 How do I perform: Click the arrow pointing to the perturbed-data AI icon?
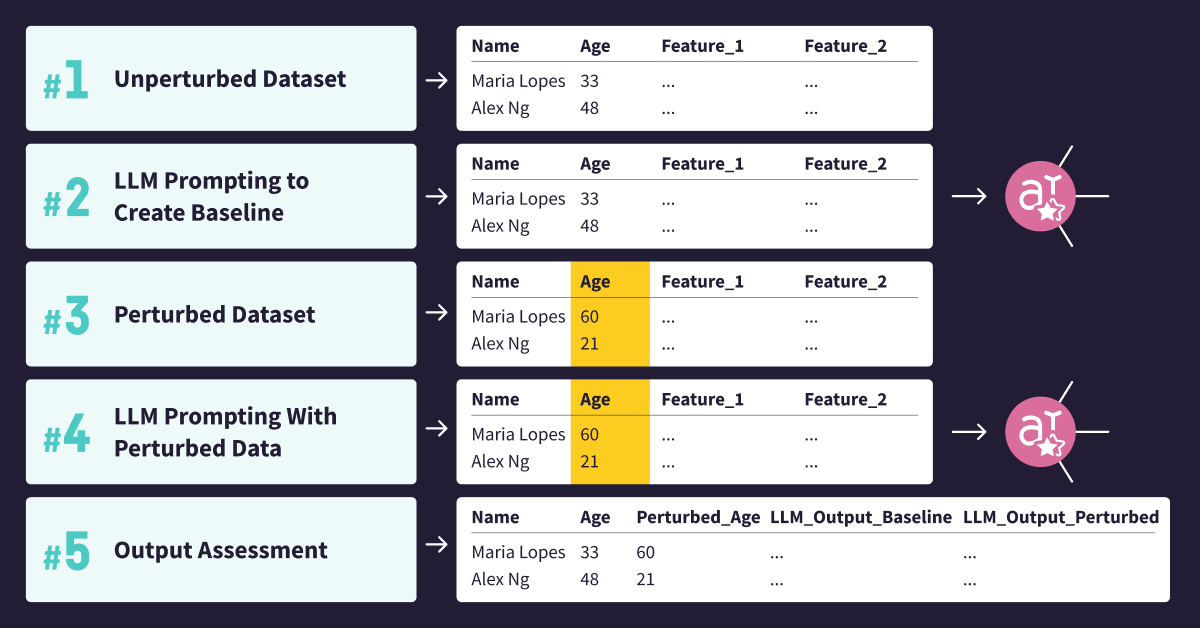(968, 432)
